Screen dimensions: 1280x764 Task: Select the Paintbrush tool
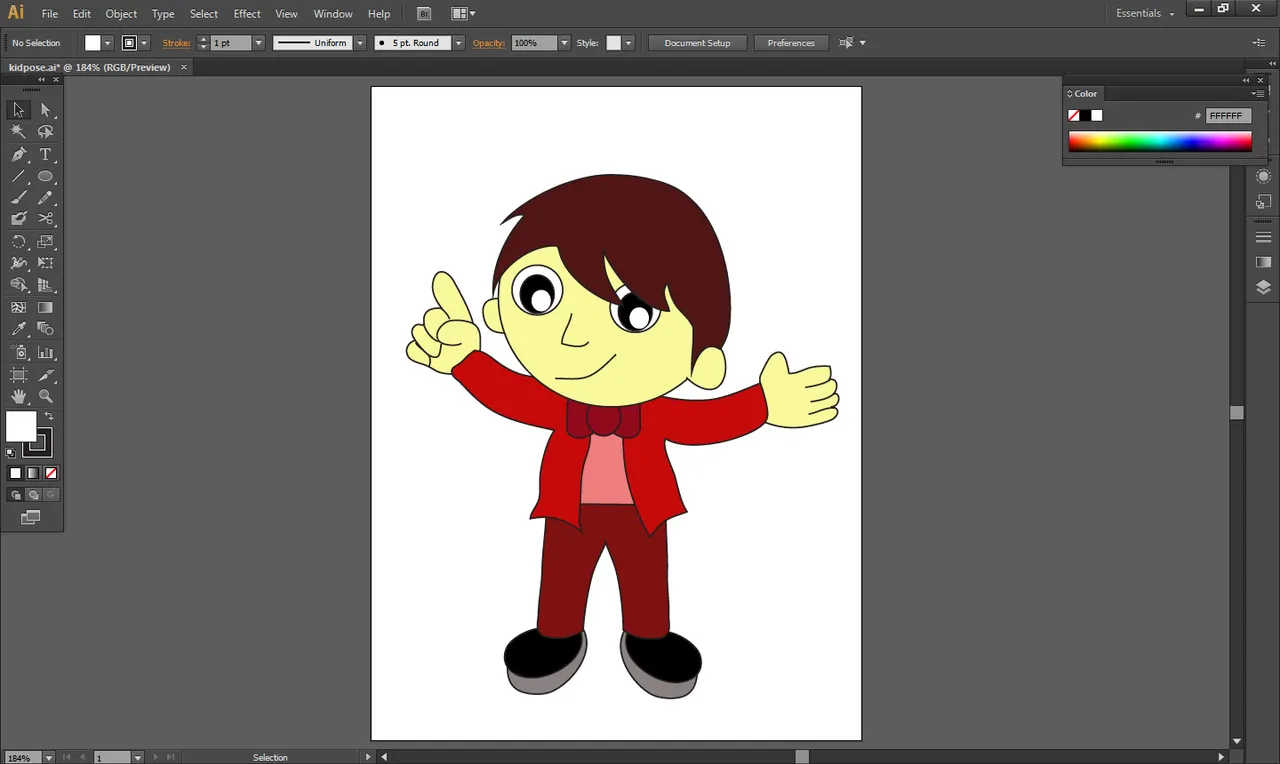tap(18, 197)
